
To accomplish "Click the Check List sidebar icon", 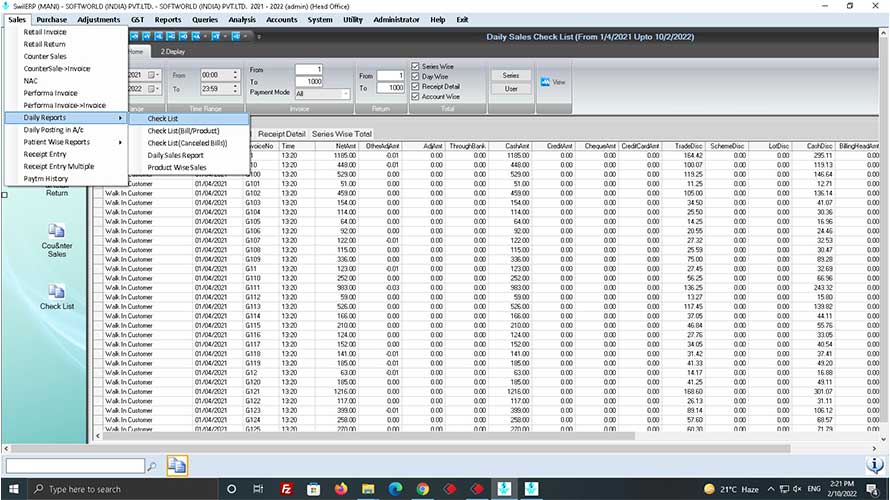I will [57, 292].
